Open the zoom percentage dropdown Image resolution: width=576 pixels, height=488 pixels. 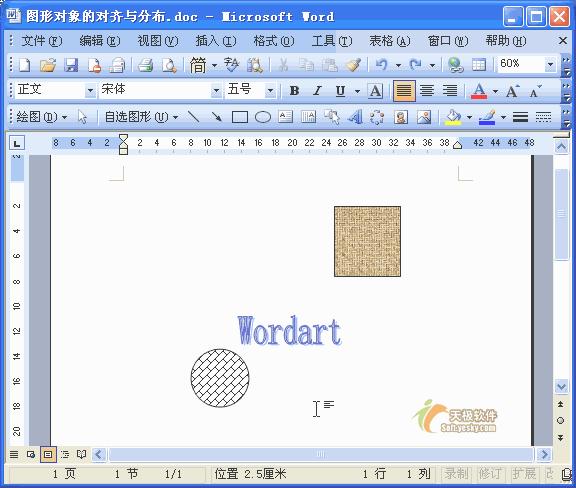[x=550, y=65]
